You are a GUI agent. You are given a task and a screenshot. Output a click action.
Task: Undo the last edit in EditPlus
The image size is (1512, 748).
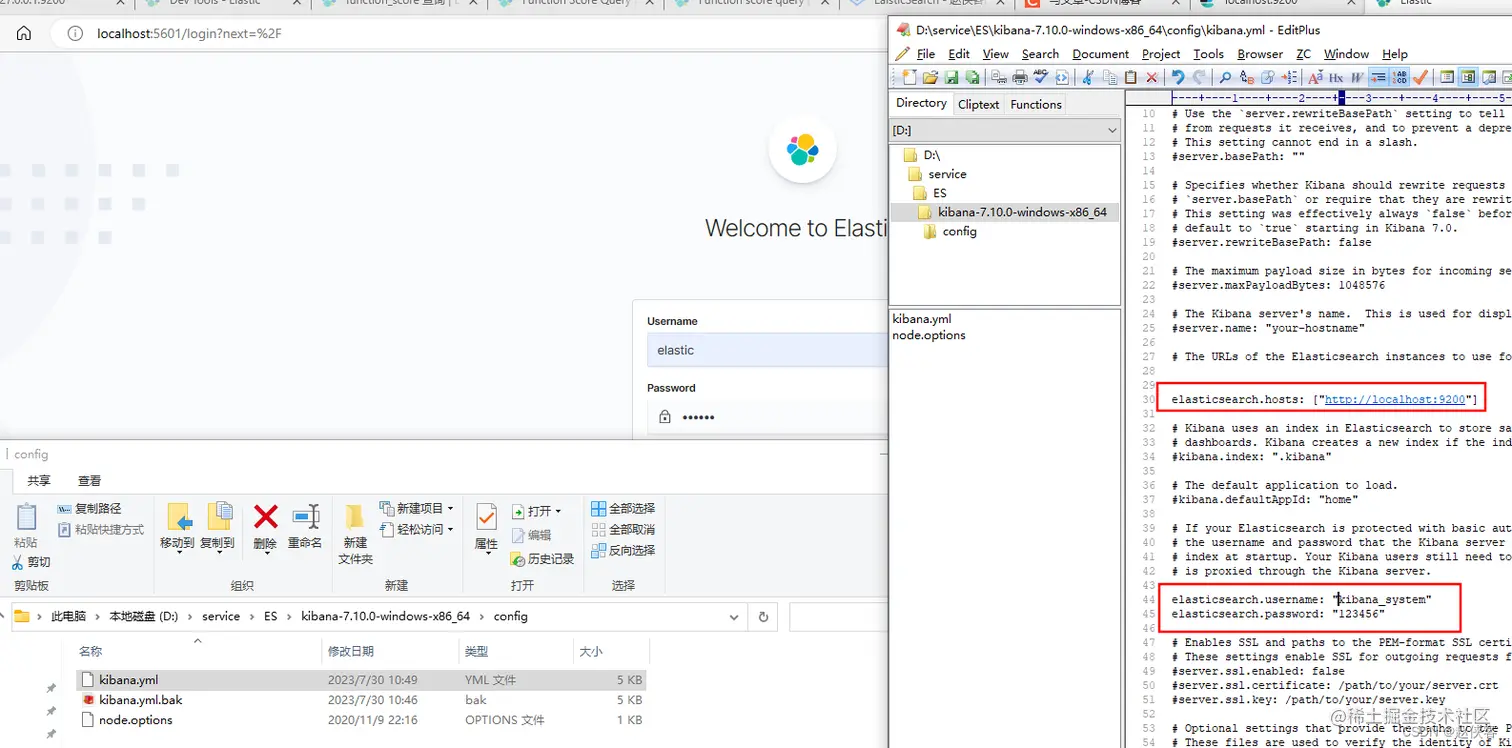(x=1178, y=77)
